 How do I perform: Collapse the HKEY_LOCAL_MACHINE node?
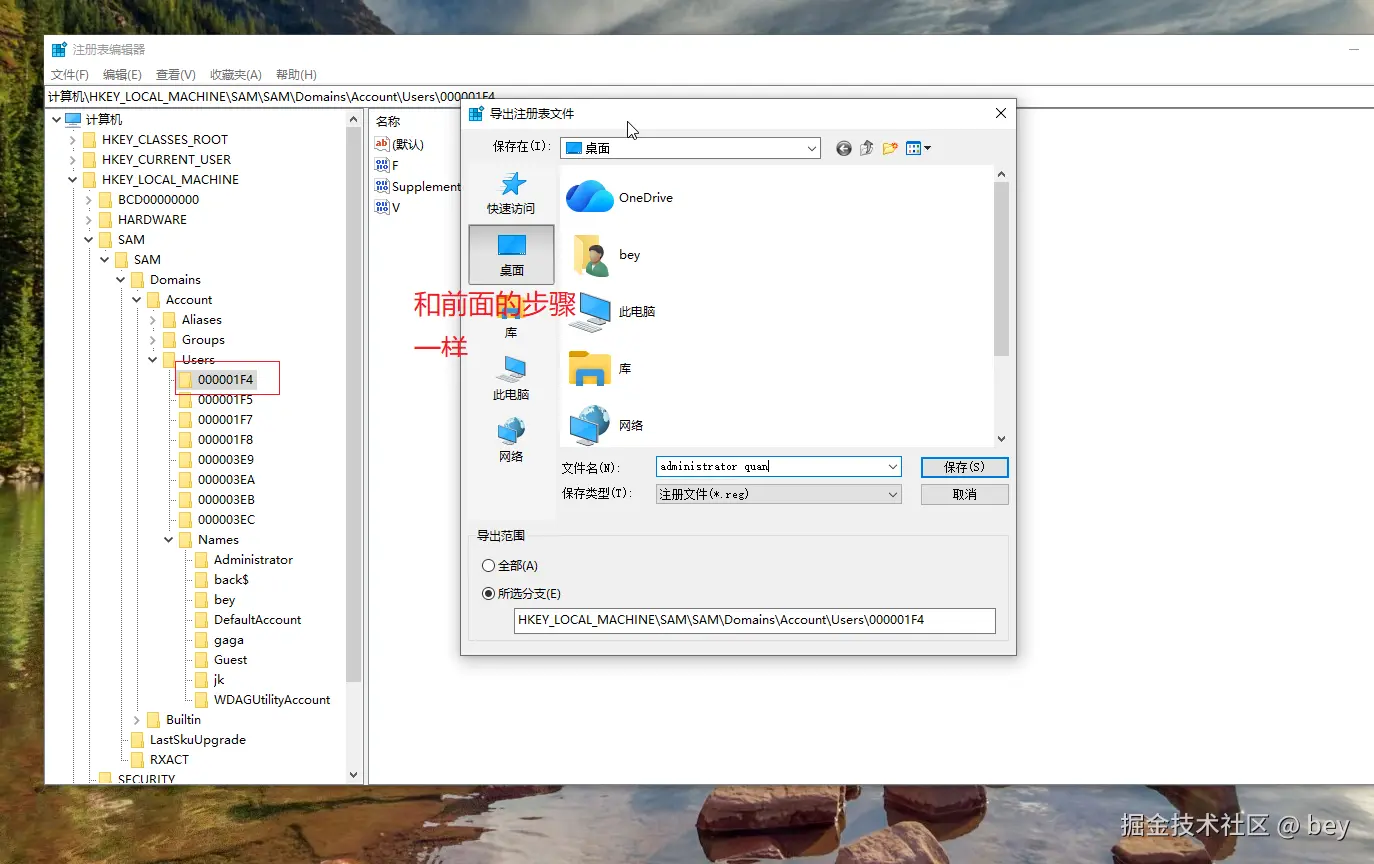click(73, 180)
